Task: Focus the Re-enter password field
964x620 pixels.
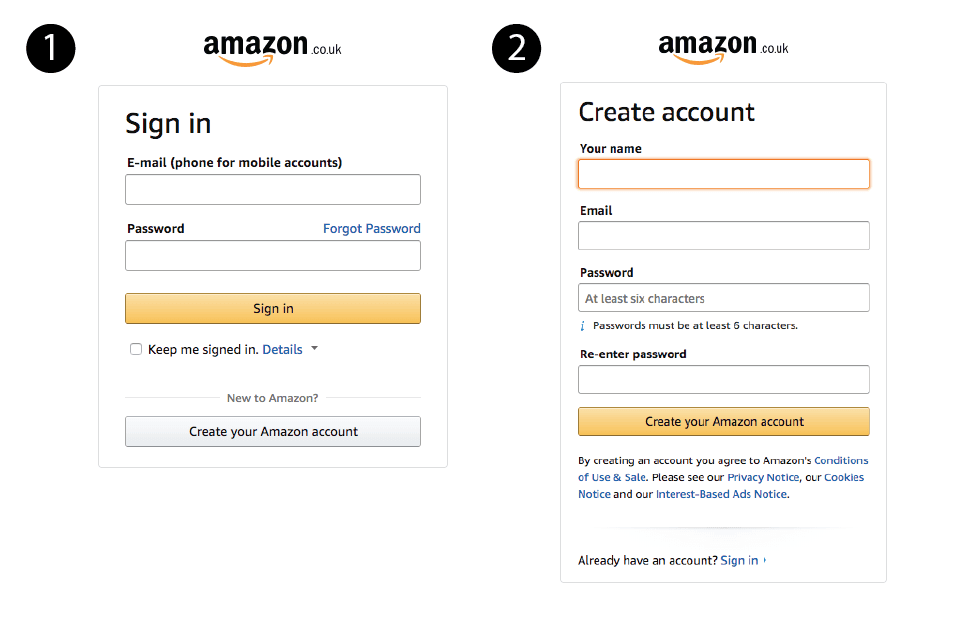Action: click(x=724, y=379)
